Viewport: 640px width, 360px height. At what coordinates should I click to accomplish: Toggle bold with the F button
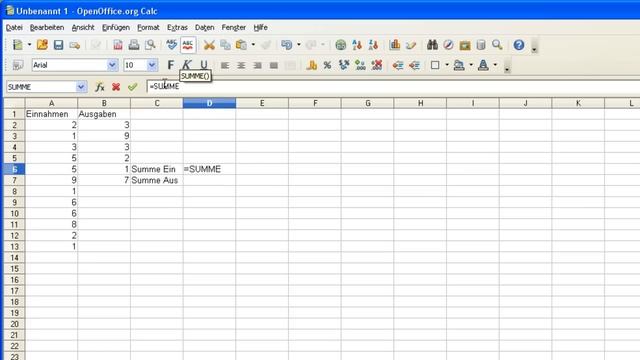coord(171,65)
